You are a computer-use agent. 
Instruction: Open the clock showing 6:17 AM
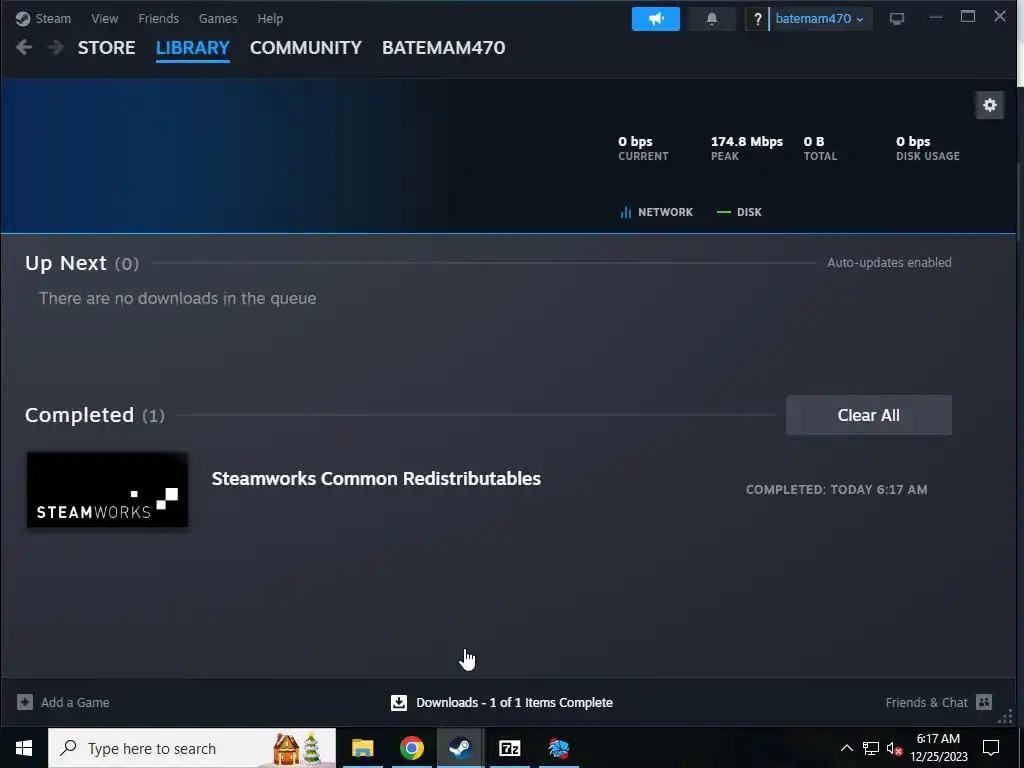(x=938, y=748)
